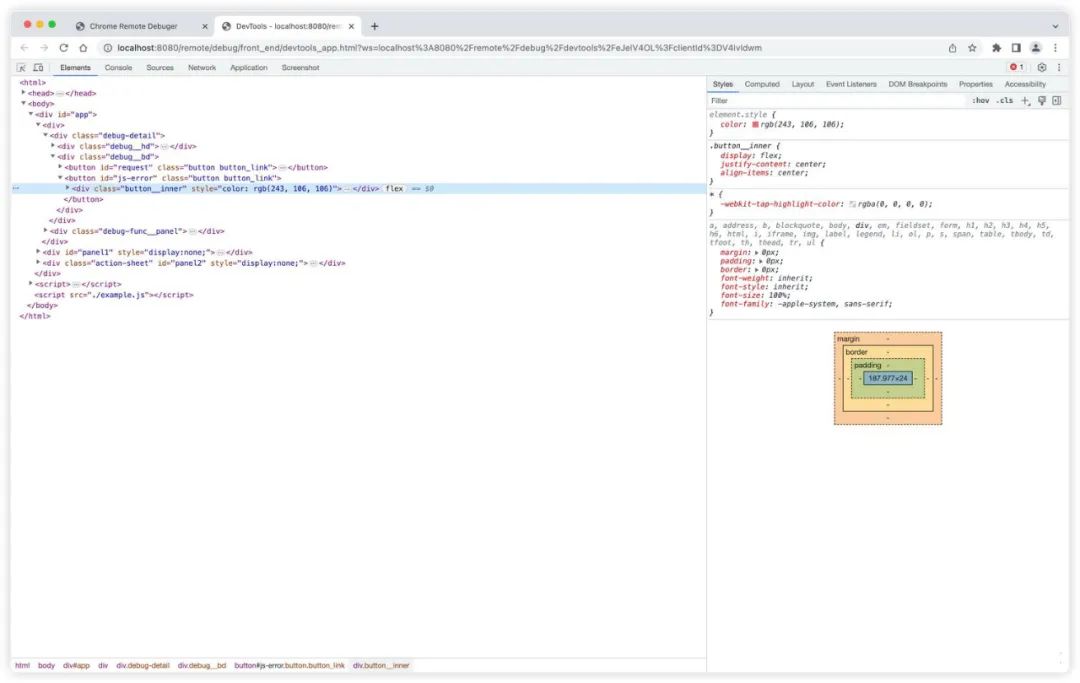Toggle element classes with .cls button
Image resolution: width=1080 pixels, height=683 pixels.
tap(1004, 100)
